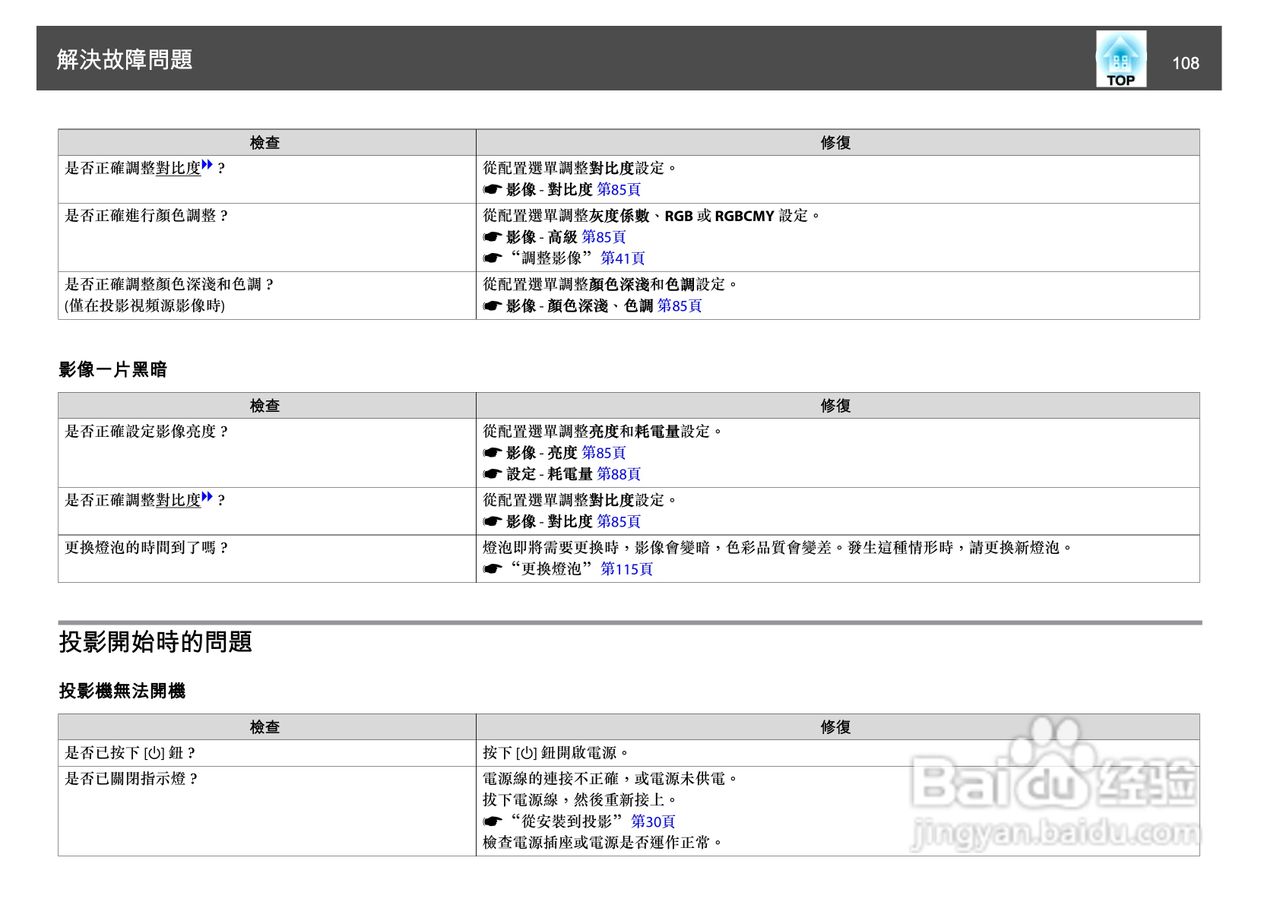Click the 投影開始時的問題 section heading
This screenshot has height=905, width=1280.
155,642
